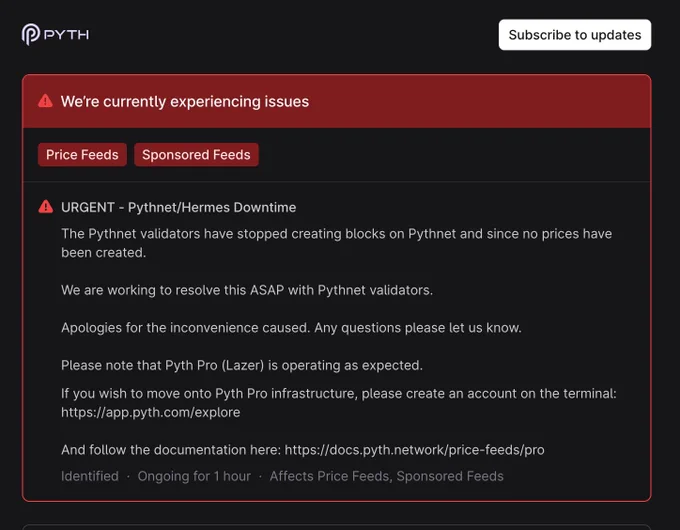Image resolution: width=680 pixels, height=530 pixels.
Task: Click the 'working to resolve this ASAP' line
Action: 247,290
